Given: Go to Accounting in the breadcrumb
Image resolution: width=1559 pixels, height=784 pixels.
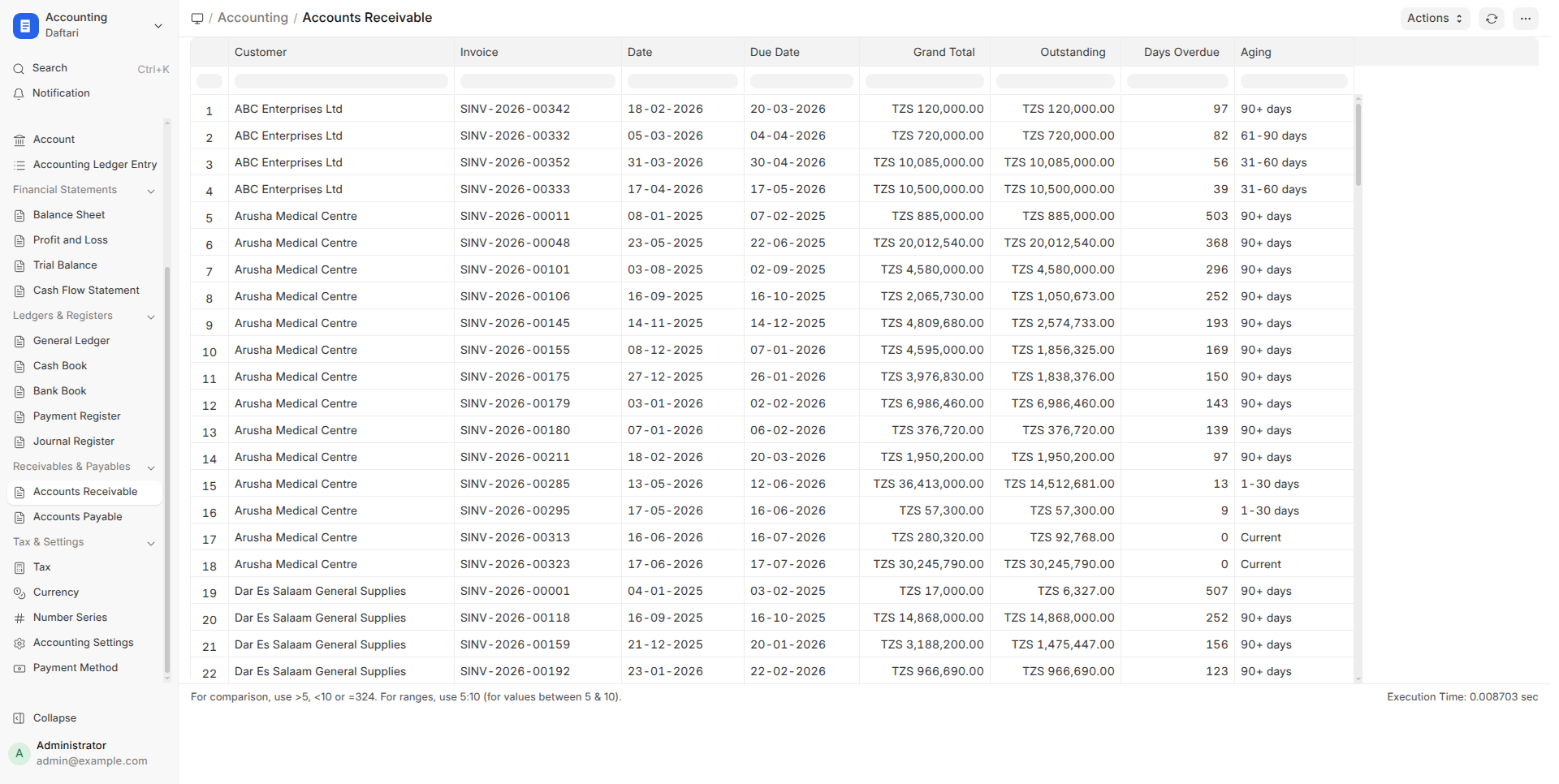Looking at the screenshot, I should tap(253, 18).
